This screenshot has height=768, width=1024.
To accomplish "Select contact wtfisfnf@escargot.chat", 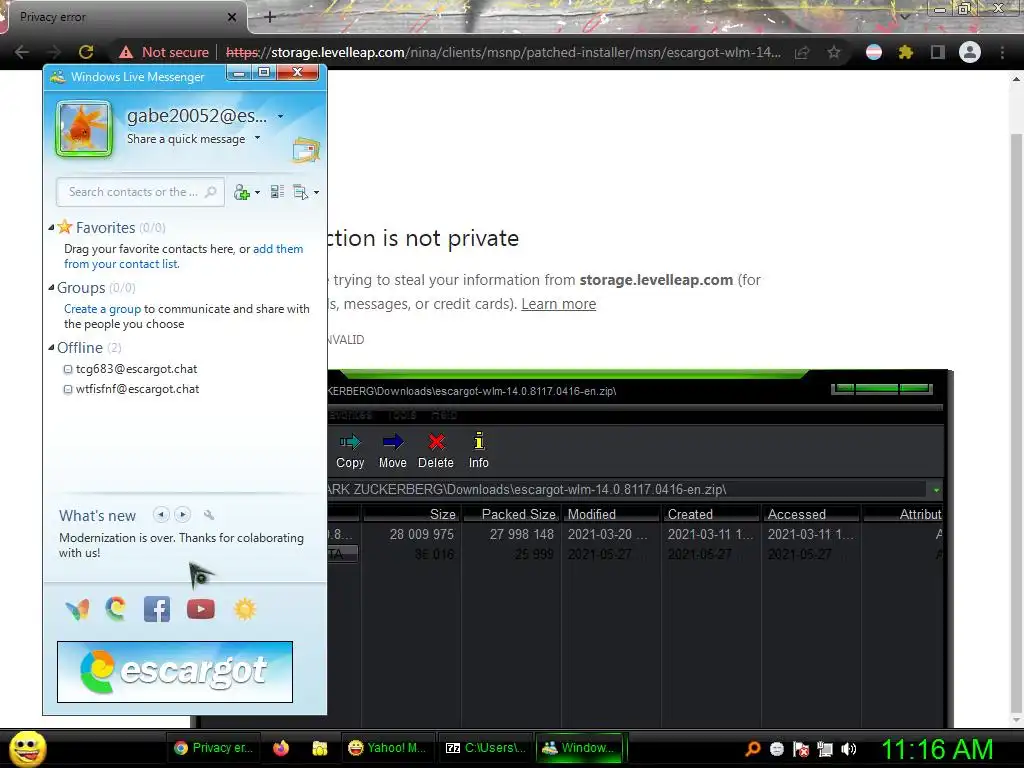I will [x=137, y=389].
